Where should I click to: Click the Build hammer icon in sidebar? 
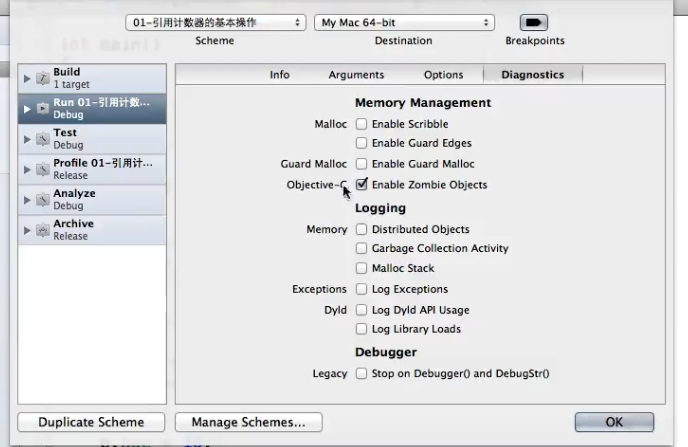coord(43,78)
